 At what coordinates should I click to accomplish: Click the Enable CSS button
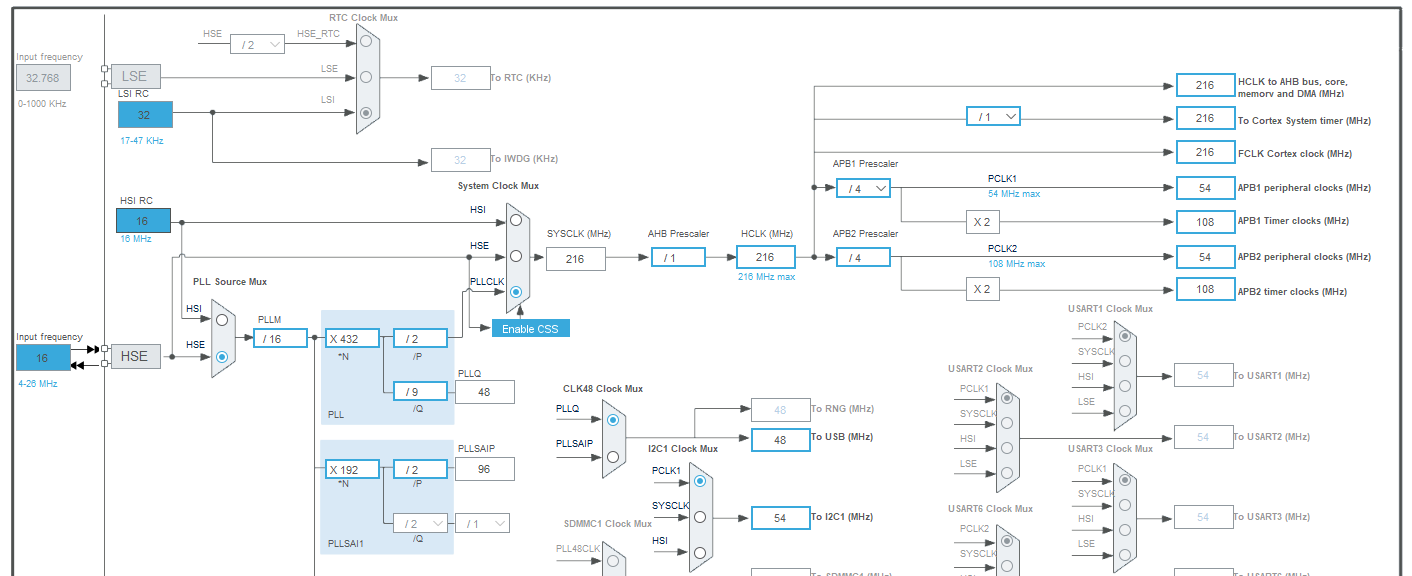click(x=531, y=327)
